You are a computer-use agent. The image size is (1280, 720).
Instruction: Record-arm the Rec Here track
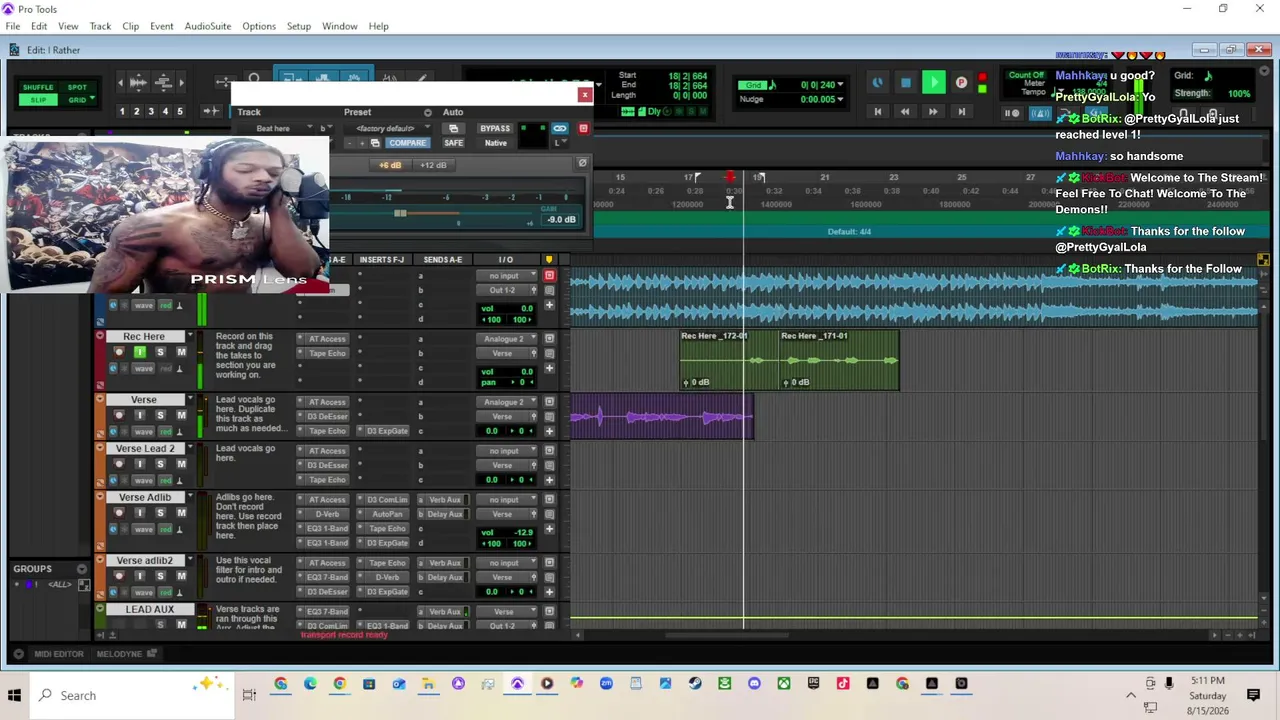(x=119, y=352)
